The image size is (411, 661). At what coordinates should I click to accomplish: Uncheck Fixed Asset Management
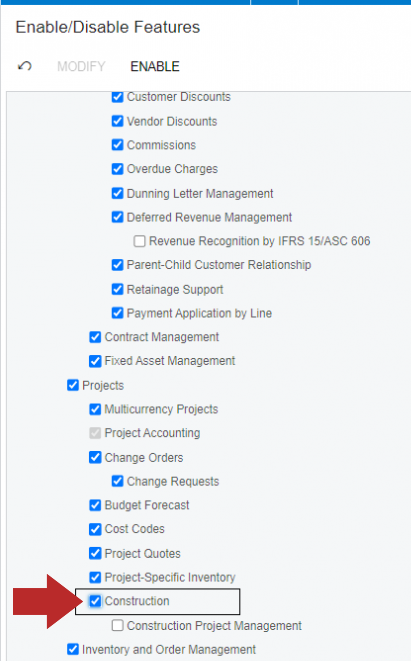pos(95,361)
